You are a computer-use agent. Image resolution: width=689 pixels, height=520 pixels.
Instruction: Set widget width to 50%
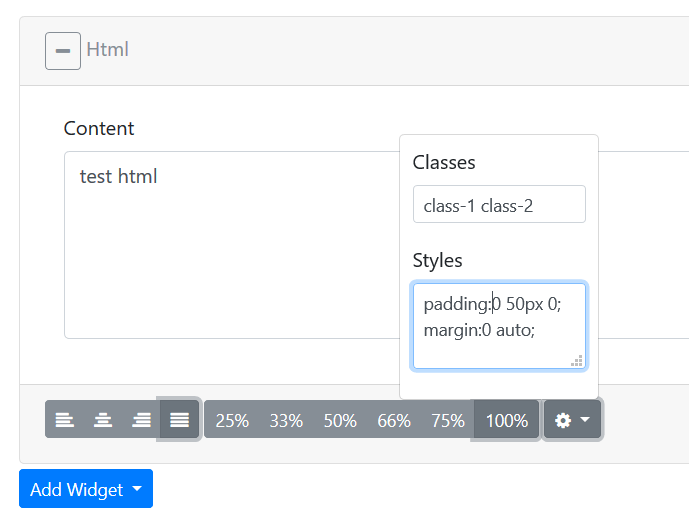(340, 420)
